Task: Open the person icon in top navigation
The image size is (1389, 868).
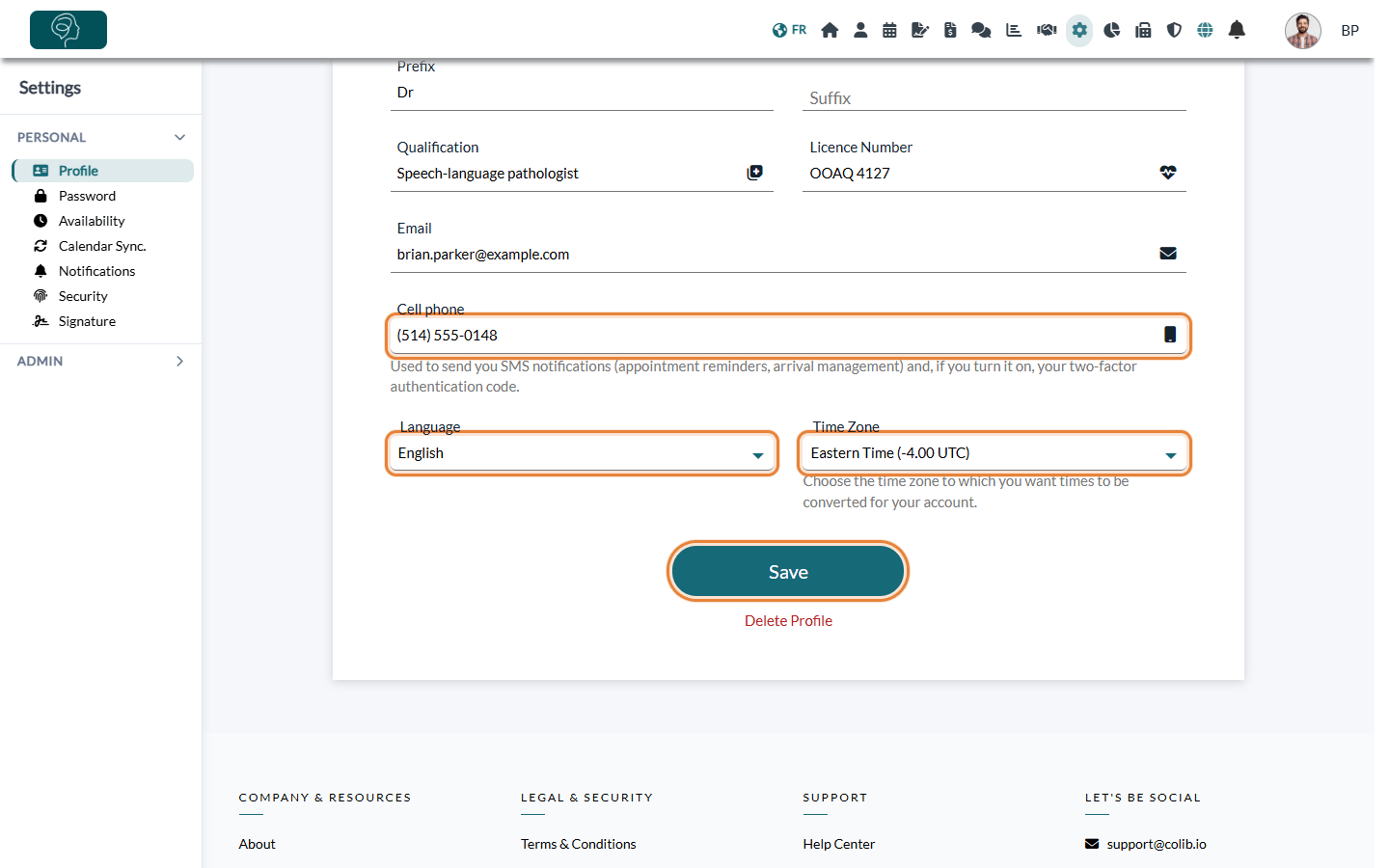Action: [x=860, y=30]
